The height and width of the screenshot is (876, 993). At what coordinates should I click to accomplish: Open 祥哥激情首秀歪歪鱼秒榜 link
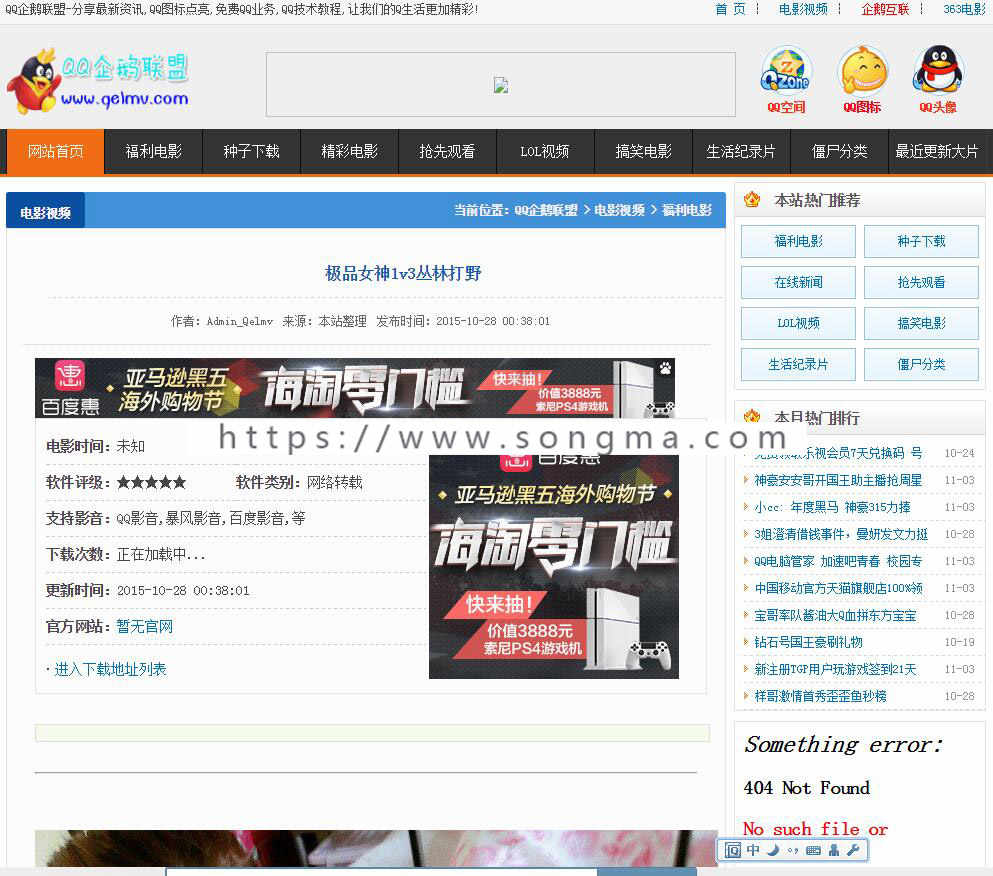(x=820, y=696)
